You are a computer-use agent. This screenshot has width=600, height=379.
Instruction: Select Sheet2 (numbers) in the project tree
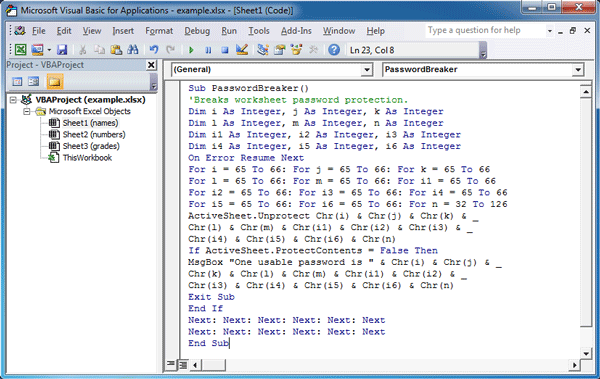tap(94, 134)
